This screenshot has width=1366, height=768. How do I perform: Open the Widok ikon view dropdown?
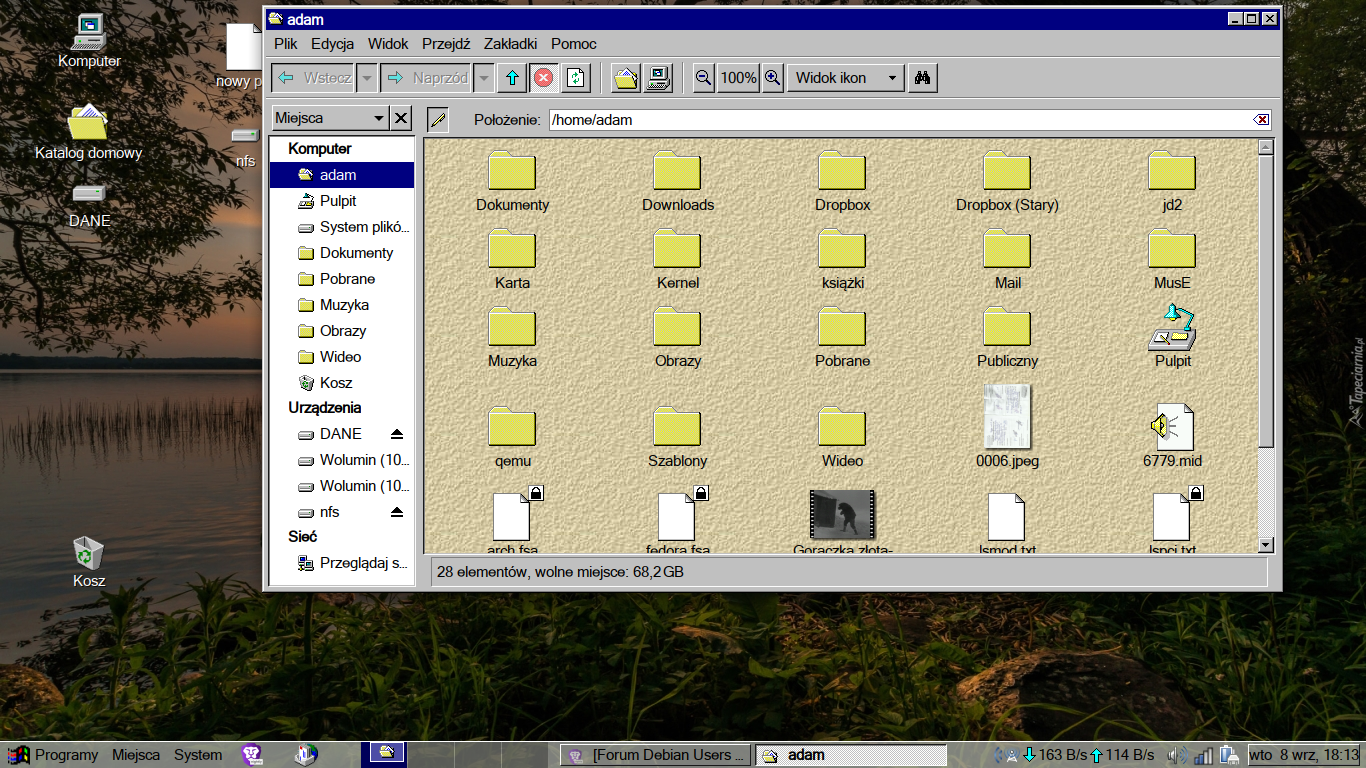pos(845,78)
